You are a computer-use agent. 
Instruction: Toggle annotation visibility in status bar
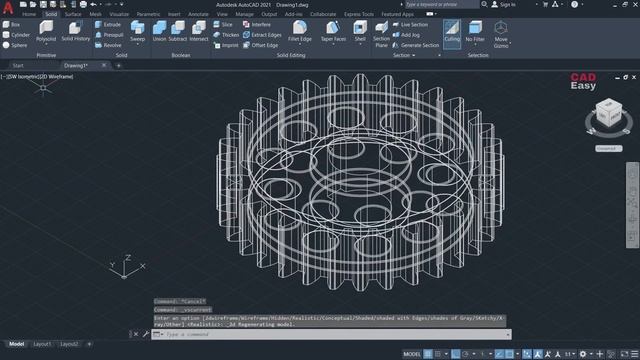point(538,354)
